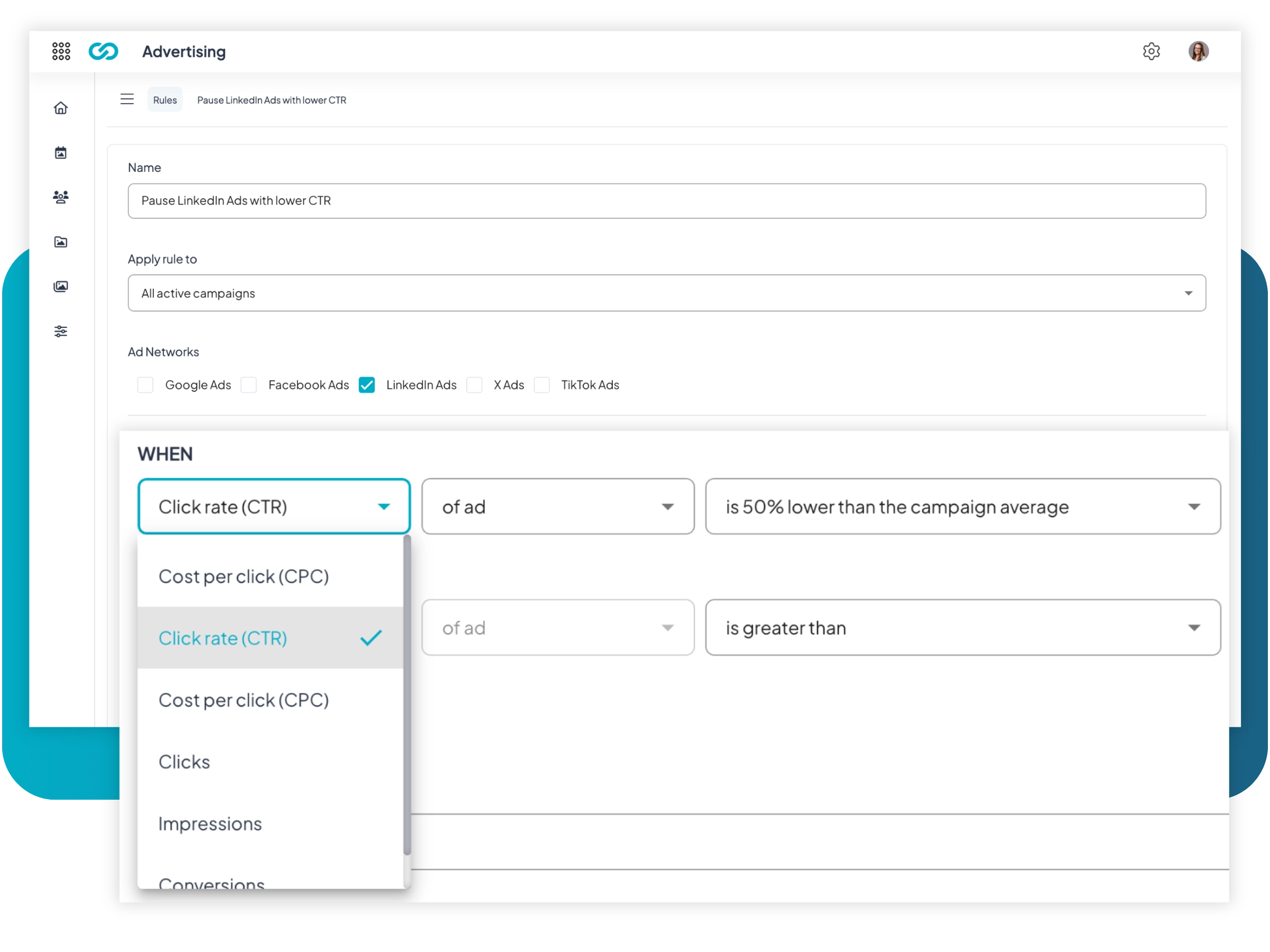Screen dimensions: 1270x952
Task: Open the 'is greater than' dropdown
Action: coord(962,628)
